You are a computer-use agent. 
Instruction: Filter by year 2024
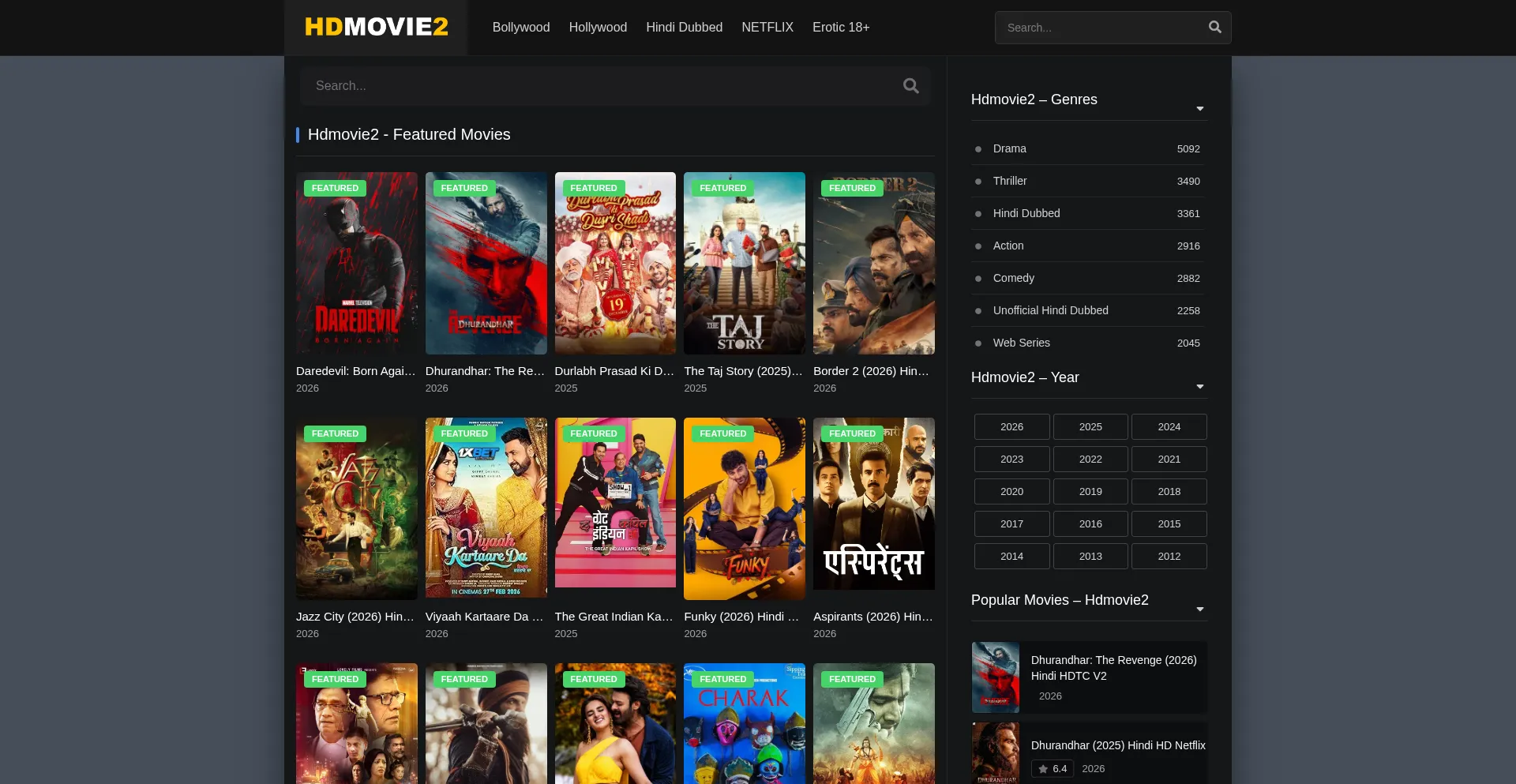point(1169,426)
